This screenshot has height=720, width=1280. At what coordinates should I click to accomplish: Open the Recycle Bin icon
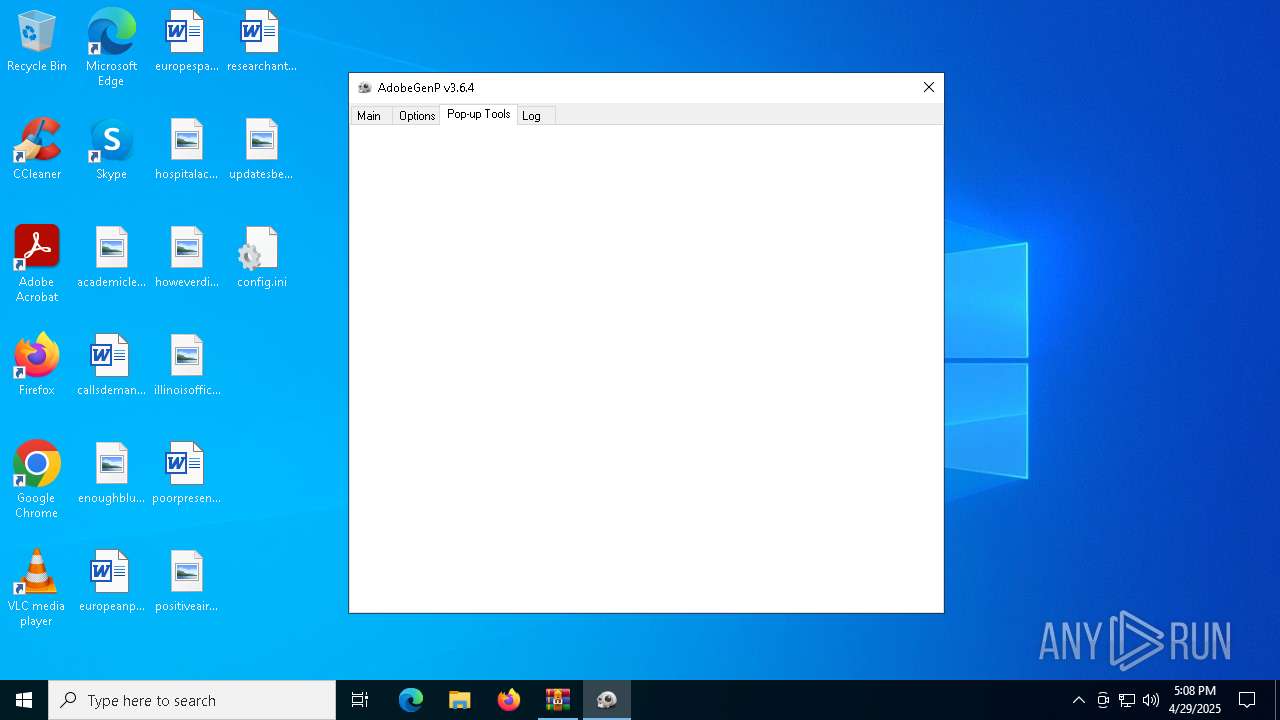coord(37,42)
